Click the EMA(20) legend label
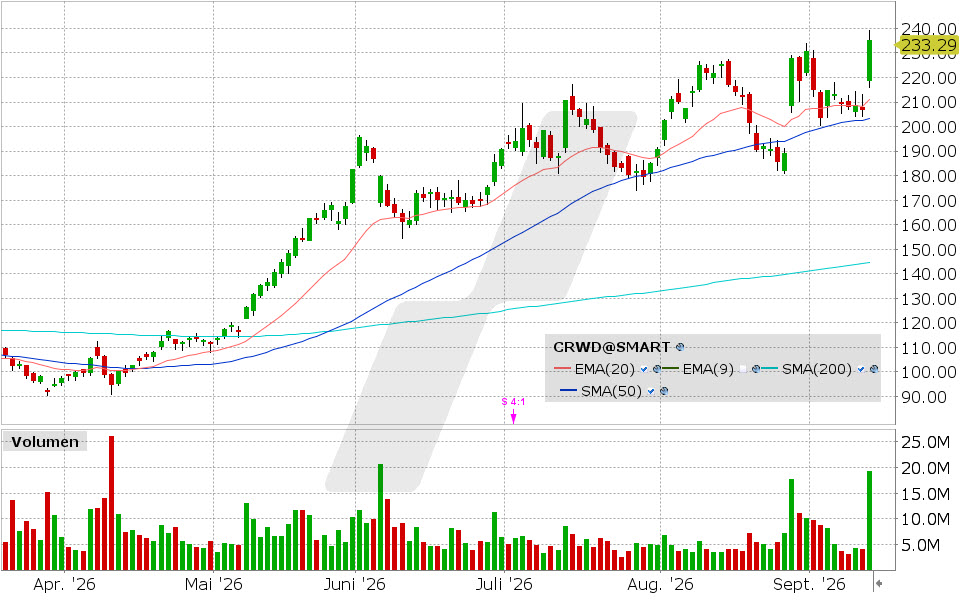The width and height of the screenshot is (960, 600). pos(605,369)
